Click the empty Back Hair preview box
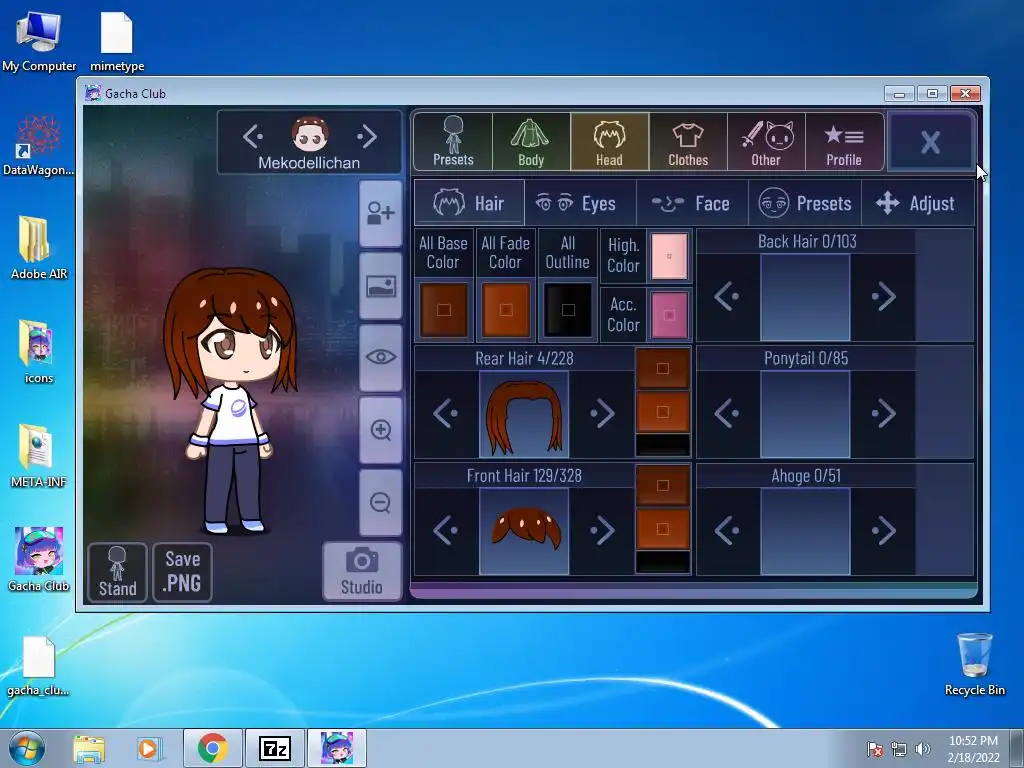Viewport: 1024px width, 768px height. click(805, 297)
